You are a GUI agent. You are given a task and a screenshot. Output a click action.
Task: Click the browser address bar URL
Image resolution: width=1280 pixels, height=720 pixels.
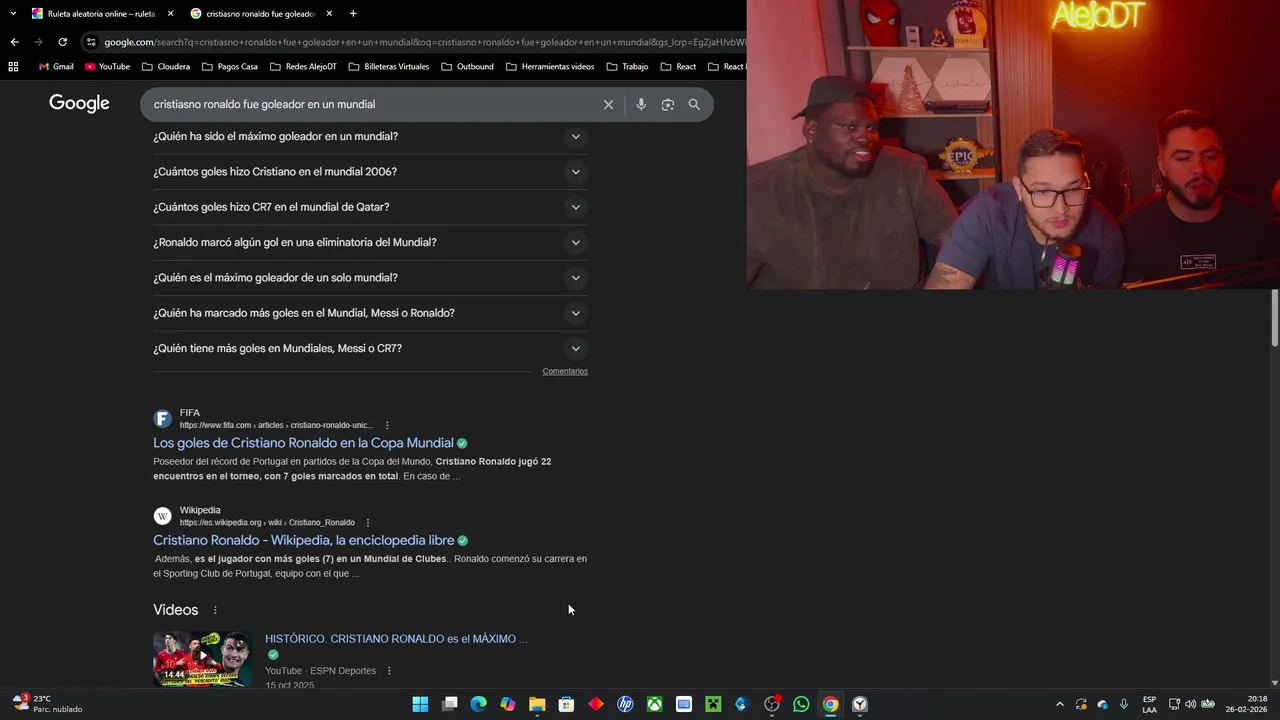(x=424, y=42)
